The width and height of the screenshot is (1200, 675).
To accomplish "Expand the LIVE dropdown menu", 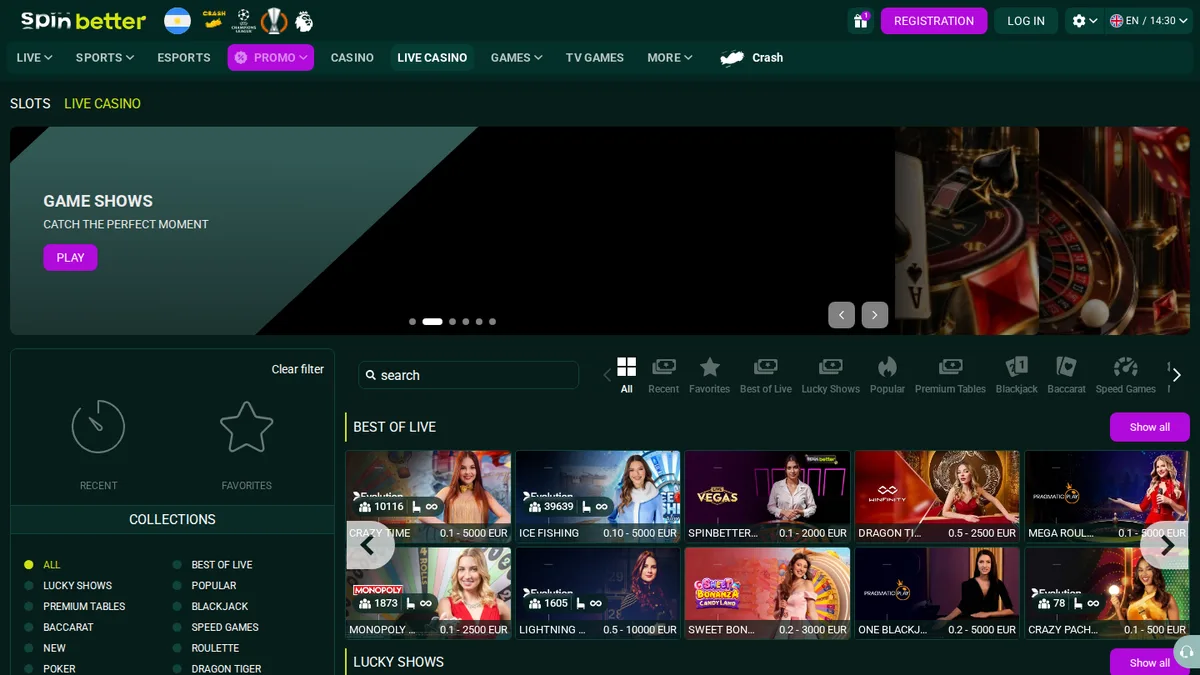I will [35, 58].
